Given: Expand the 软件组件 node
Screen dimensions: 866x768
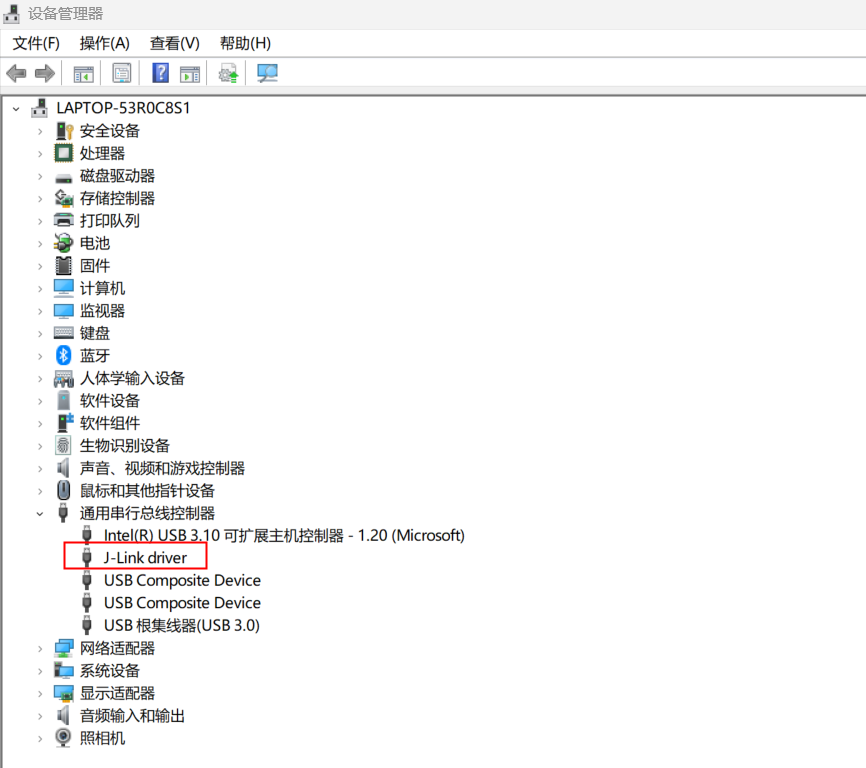Looking at the screenshot, I should [40, 423].
